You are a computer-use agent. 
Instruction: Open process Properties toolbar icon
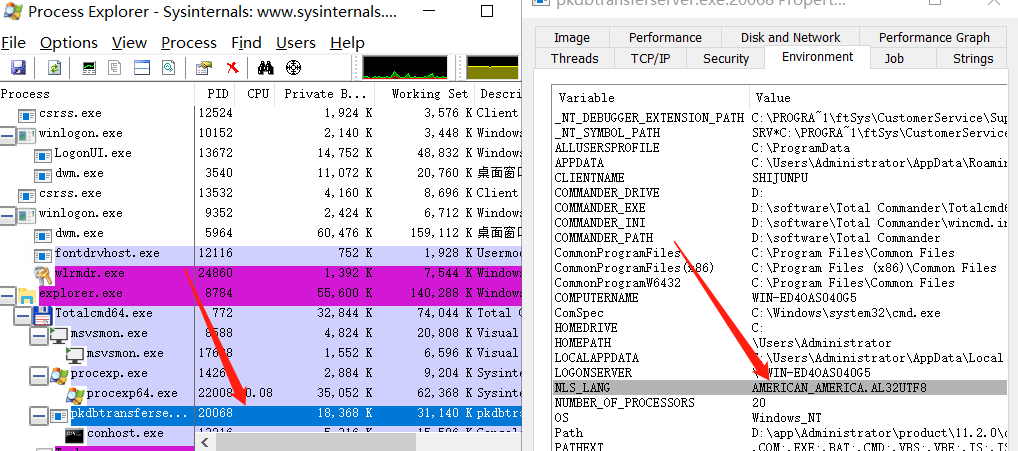(x=204, y=67)
